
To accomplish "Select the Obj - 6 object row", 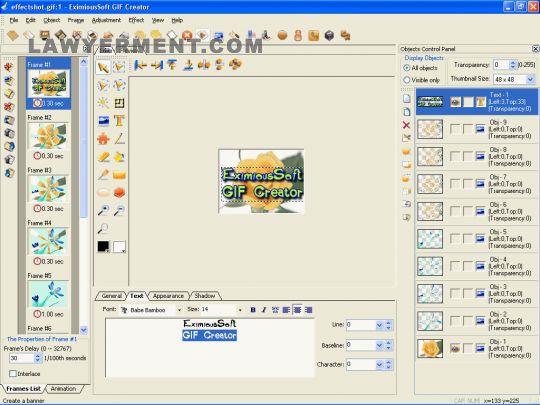I will (x=477, y=211).
